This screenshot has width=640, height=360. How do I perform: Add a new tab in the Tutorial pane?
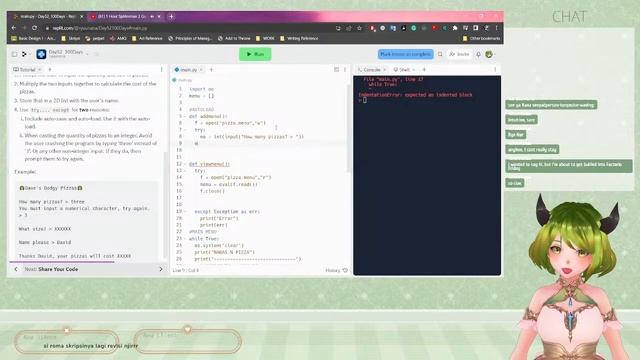(50, 70)
